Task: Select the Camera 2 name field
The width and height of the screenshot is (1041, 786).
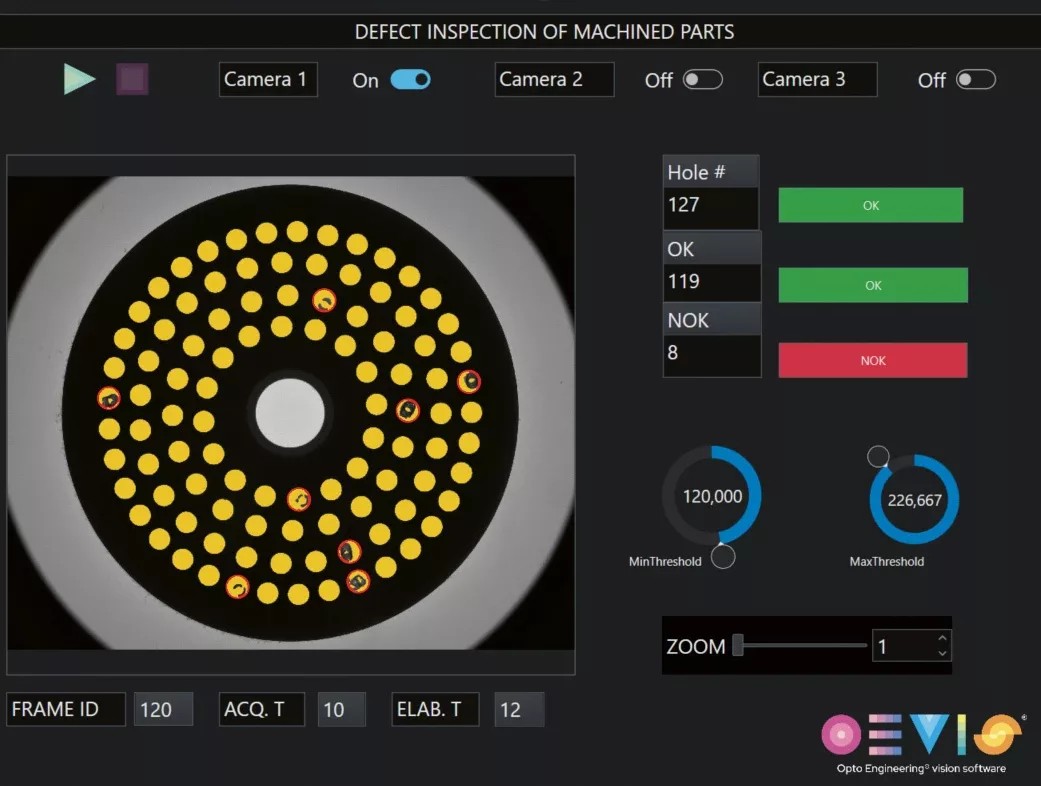Action: click(x=554, y=80)
